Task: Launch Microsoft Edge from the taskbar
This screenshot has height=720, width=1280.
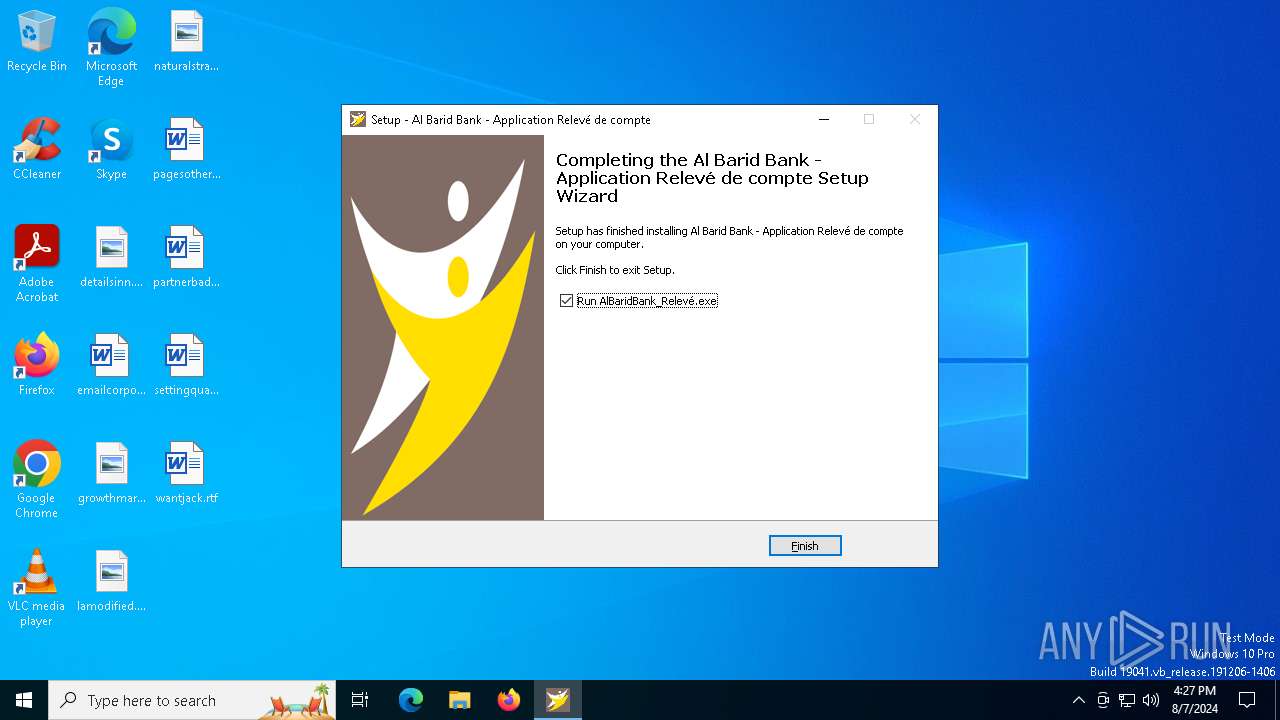Action: 411,700
